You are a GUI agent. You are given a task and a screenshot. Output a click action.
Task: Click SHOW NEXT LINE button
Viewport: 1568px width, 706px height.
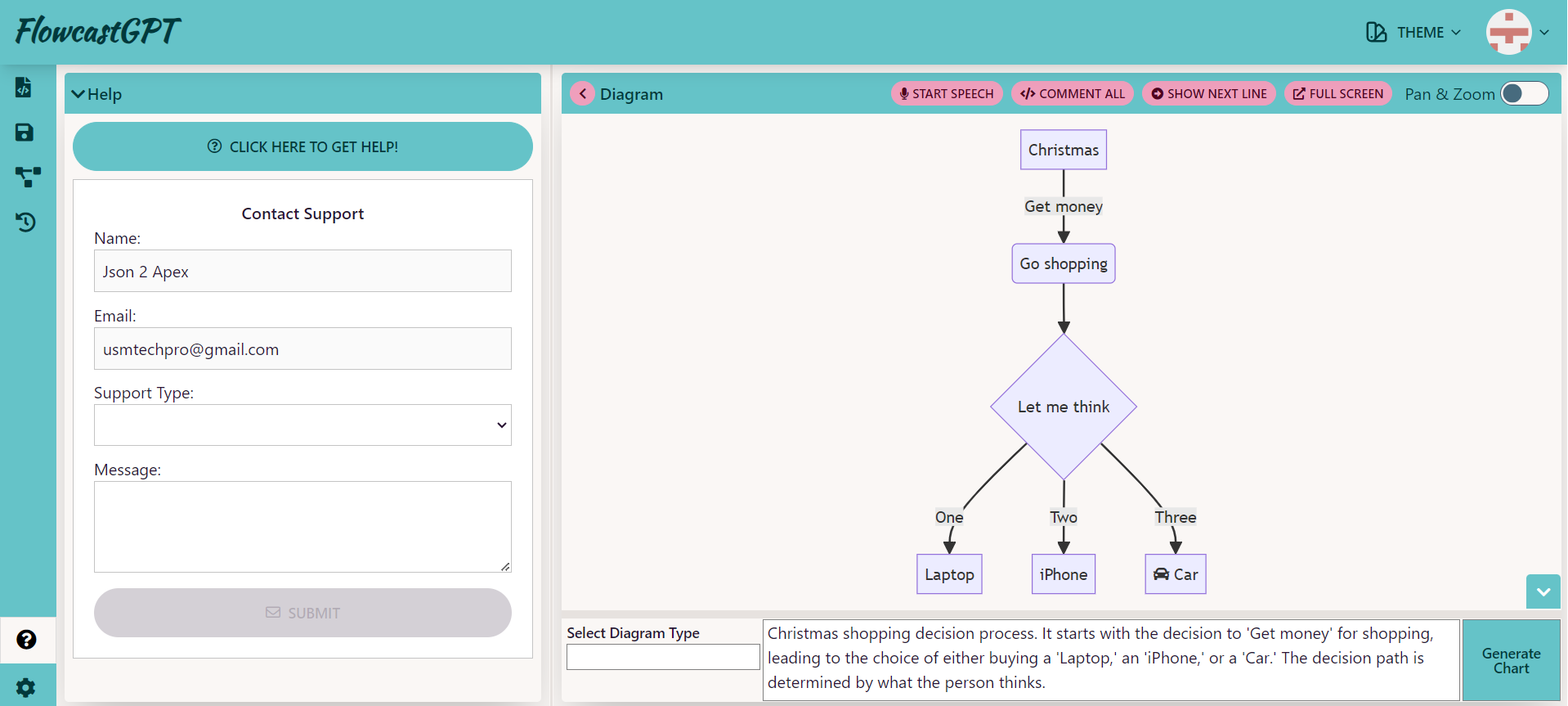point(1209,94)
